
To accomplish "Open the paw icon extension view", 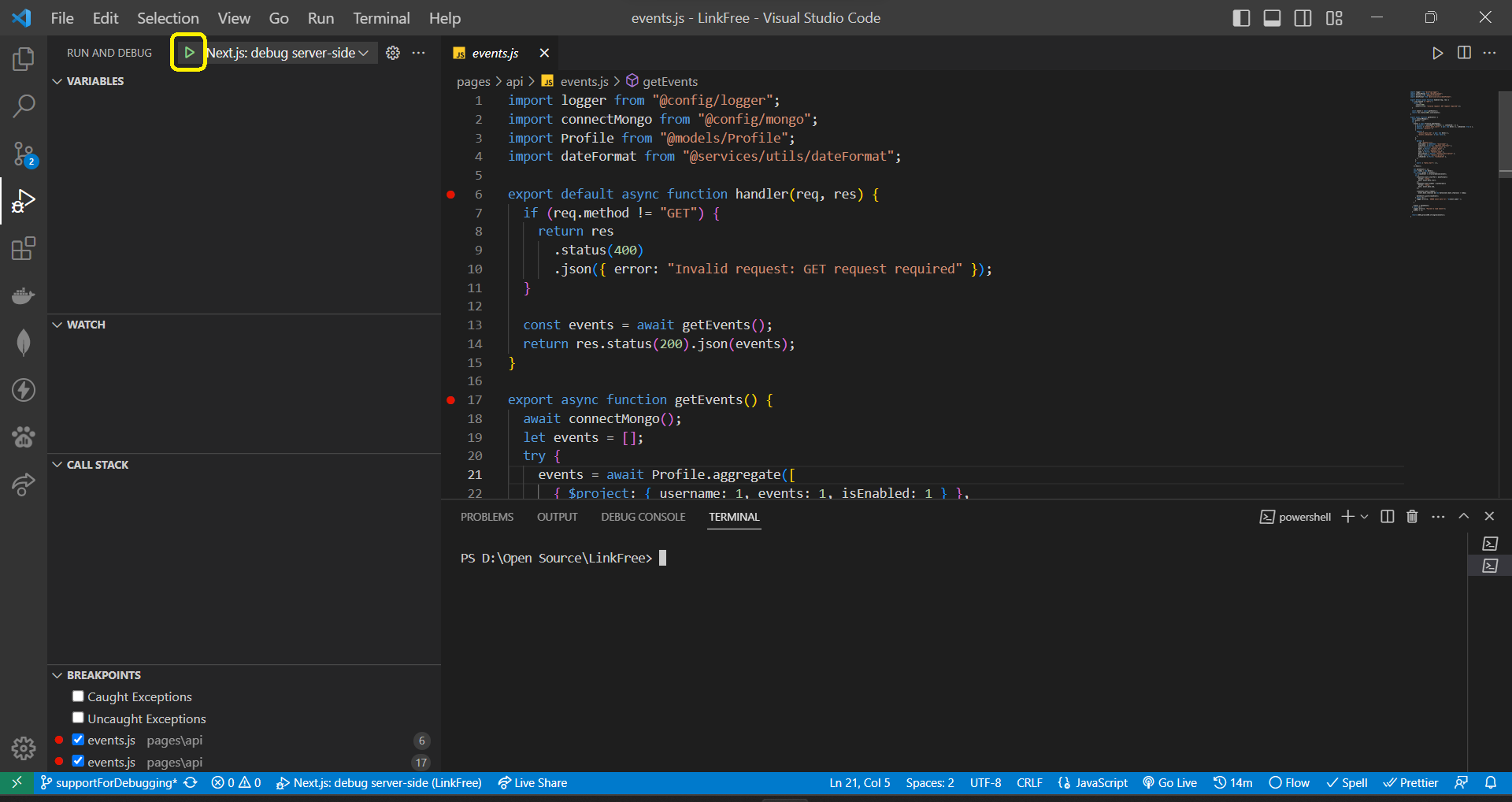I will pos(24,436).
